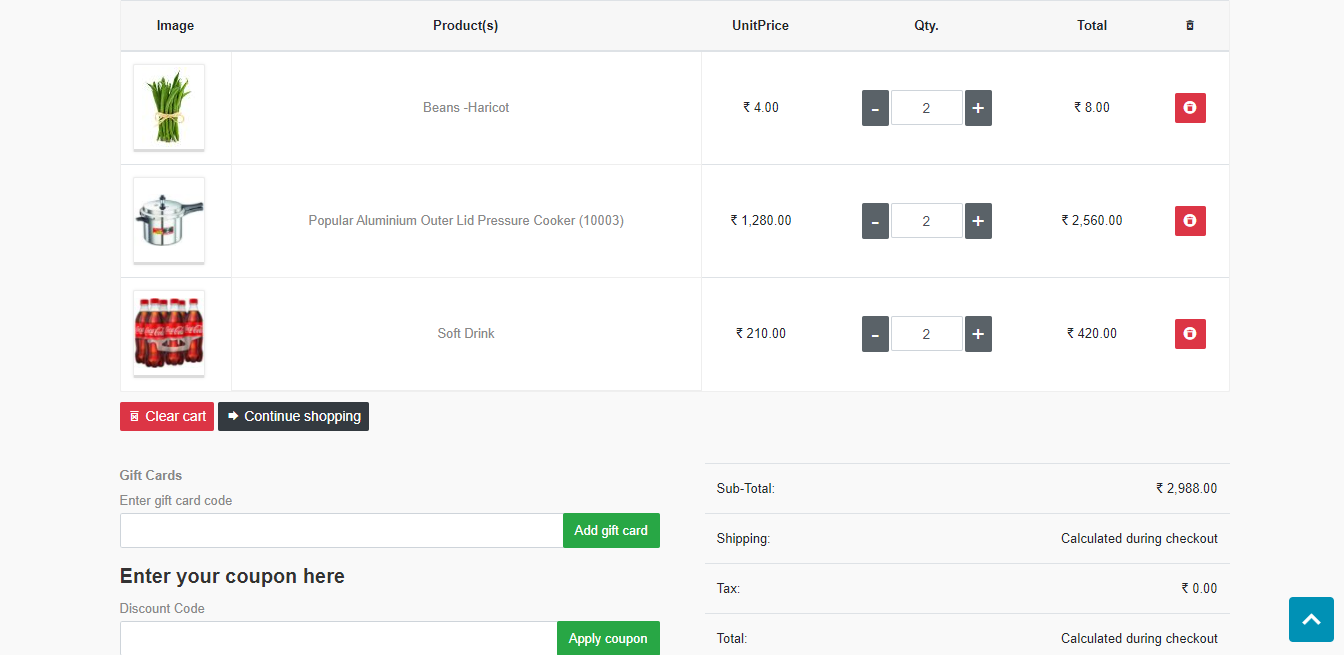Delete Soft Drink row with trash icon

[x=1189, y=334]
